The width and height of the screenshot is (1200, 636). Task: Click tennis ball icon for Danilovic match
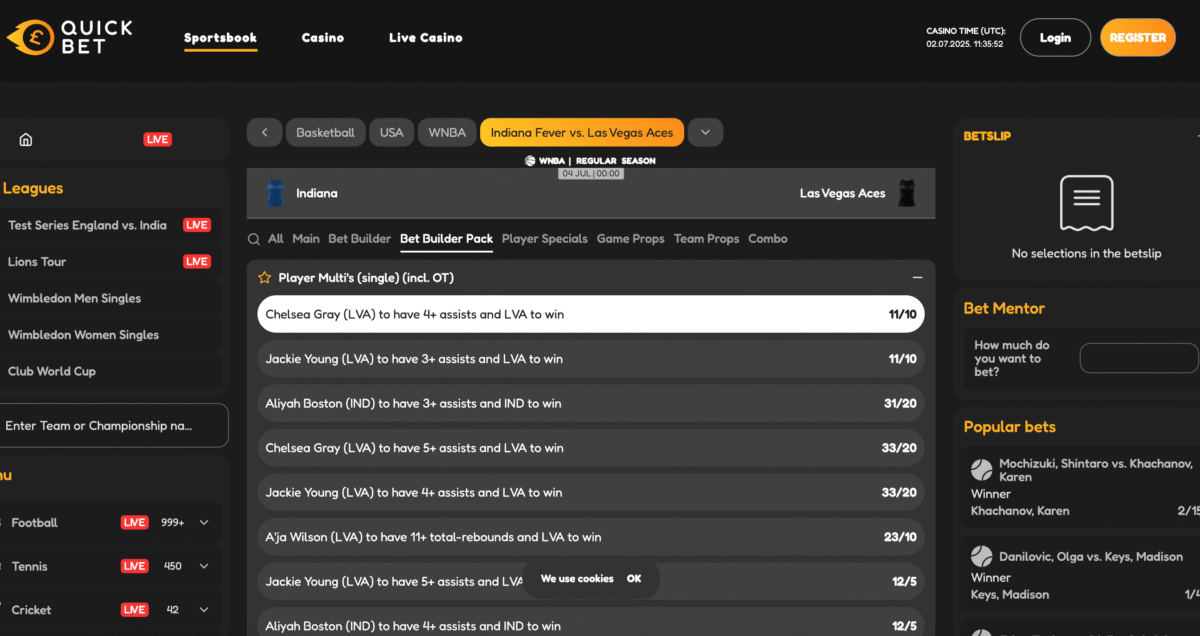point(982,556)
